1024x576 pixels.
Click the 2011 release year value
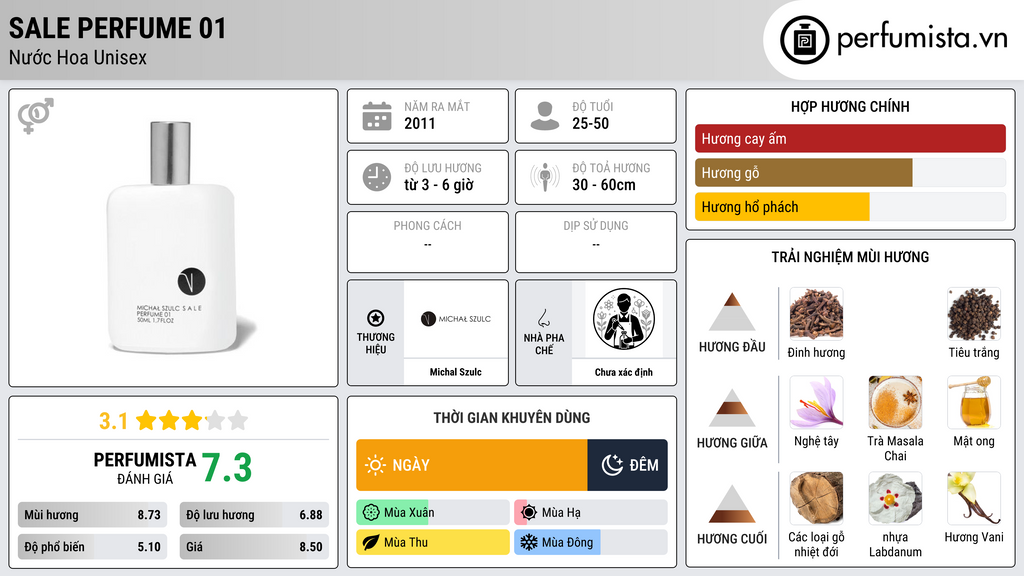tap(419, 123)
